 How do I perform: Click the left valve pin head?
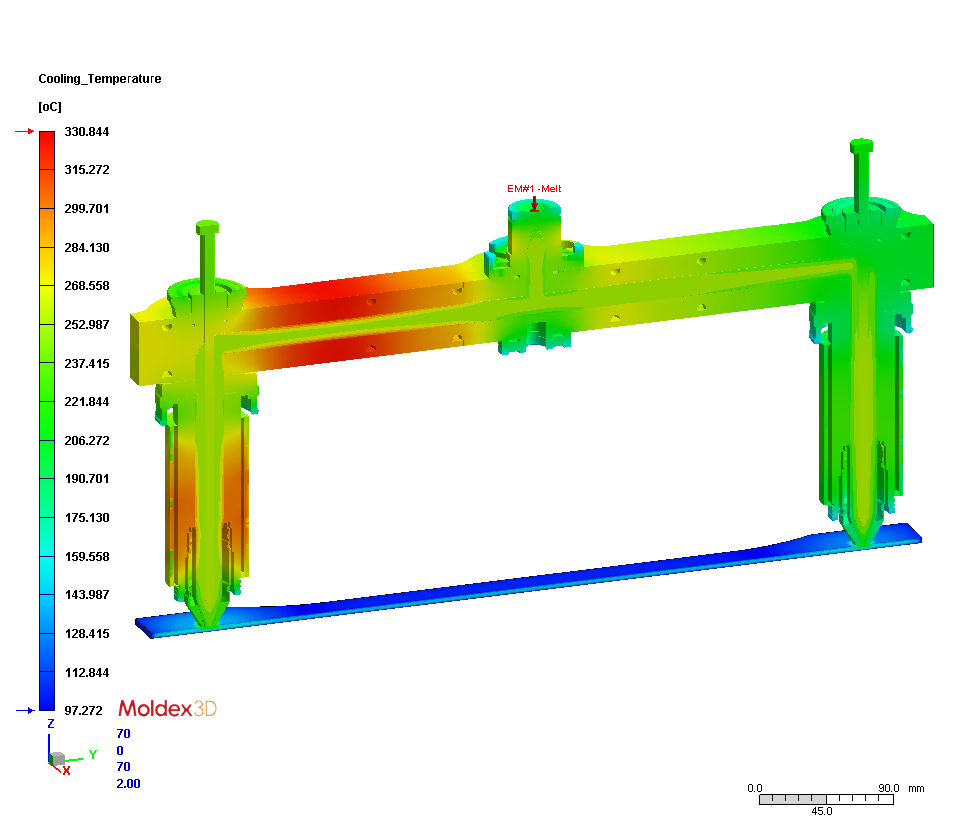point(207,227)
